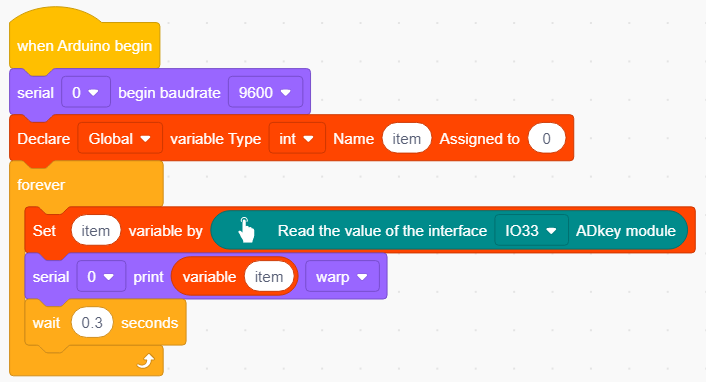Open serial port dropdown in begin baudrate block

pyautogui.click(x=86, y=92)
